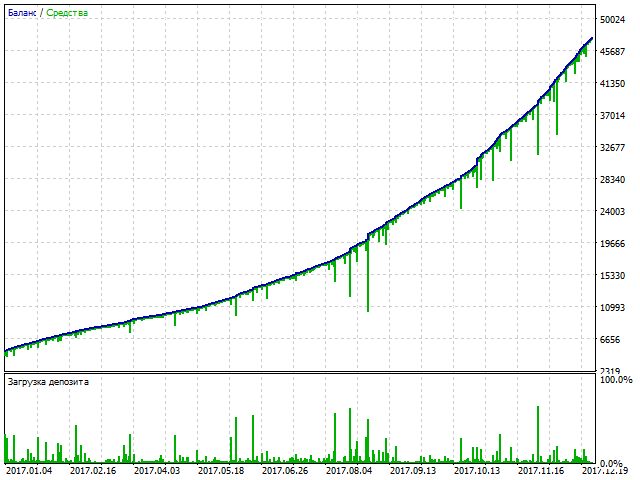Click the 100.0% deposit load label
Image resolution: width=640 pixels, height=480 pixels.
(x=616, y=380)
